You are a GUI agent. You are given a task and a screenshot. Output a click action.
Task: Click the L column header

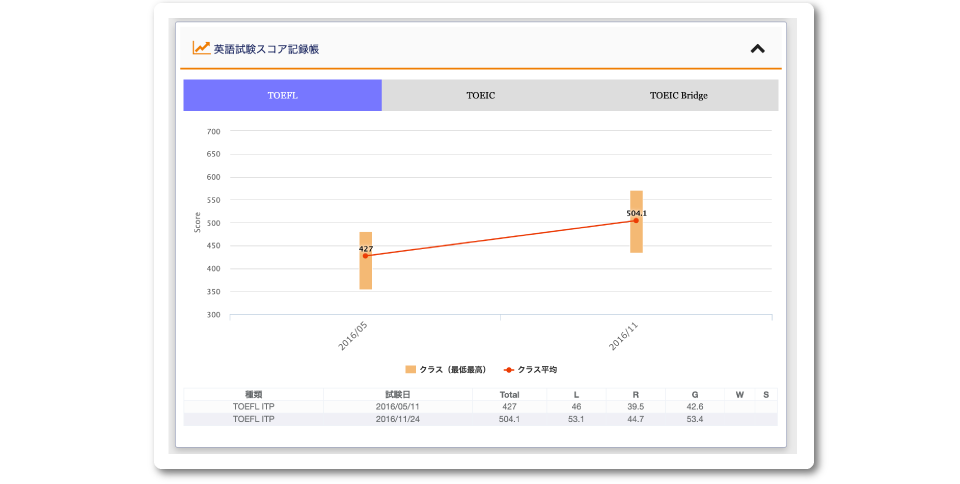[576, 395]
